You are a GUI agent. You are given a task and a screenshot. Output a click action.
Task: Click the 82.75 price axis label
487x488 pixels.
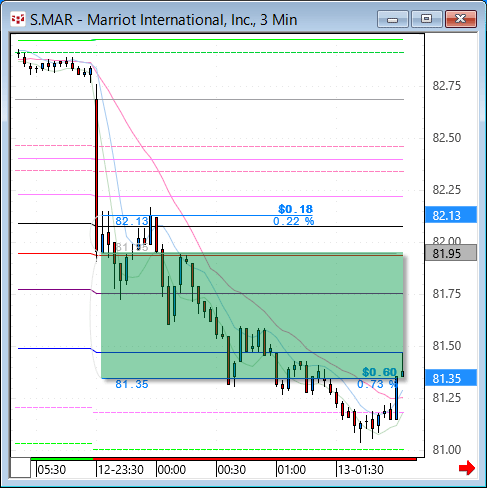[447, 86]
